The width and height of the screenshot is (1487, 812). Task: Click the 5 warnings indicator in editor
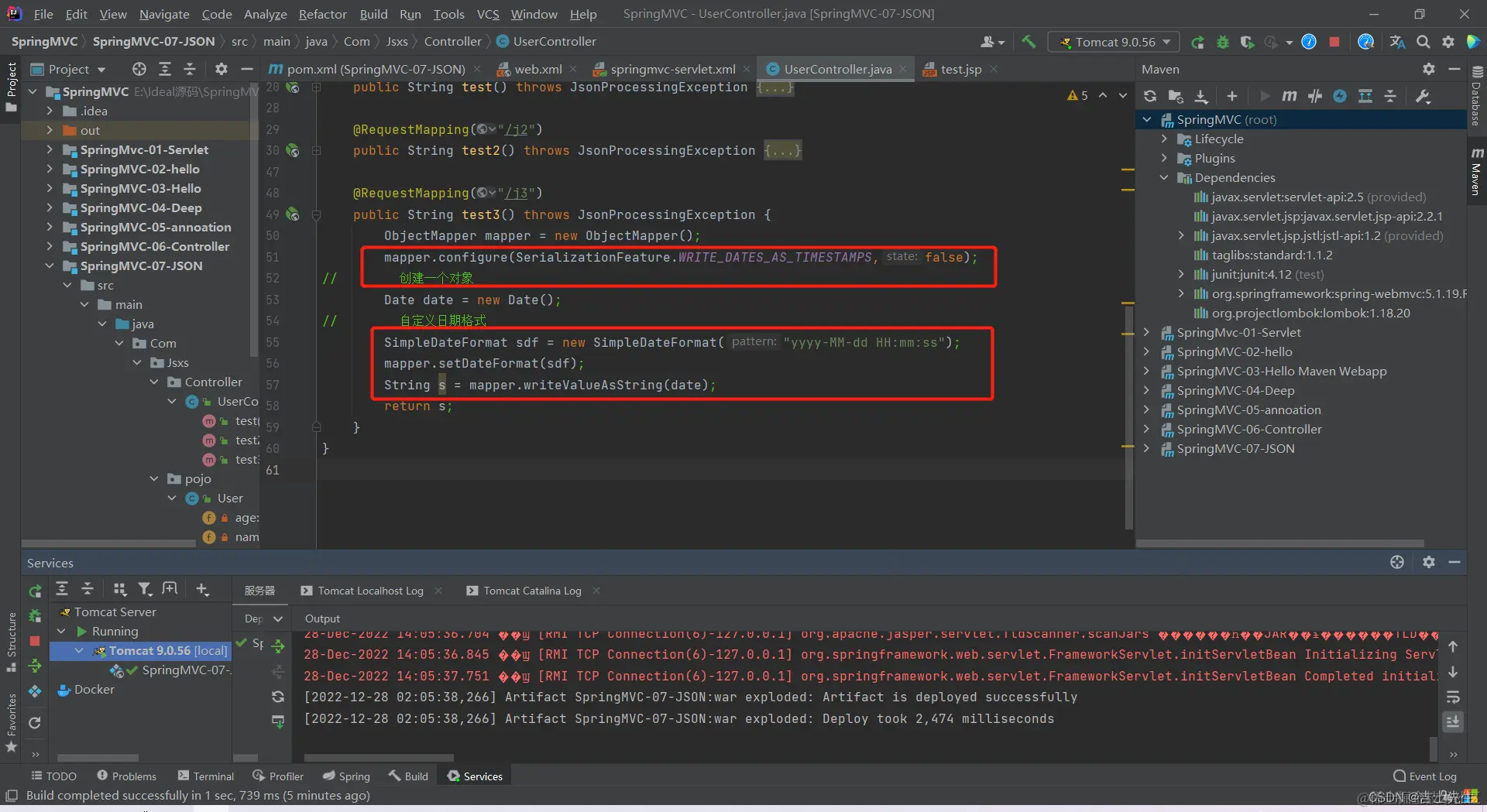pyautogui.click(x=1077, y=95)
